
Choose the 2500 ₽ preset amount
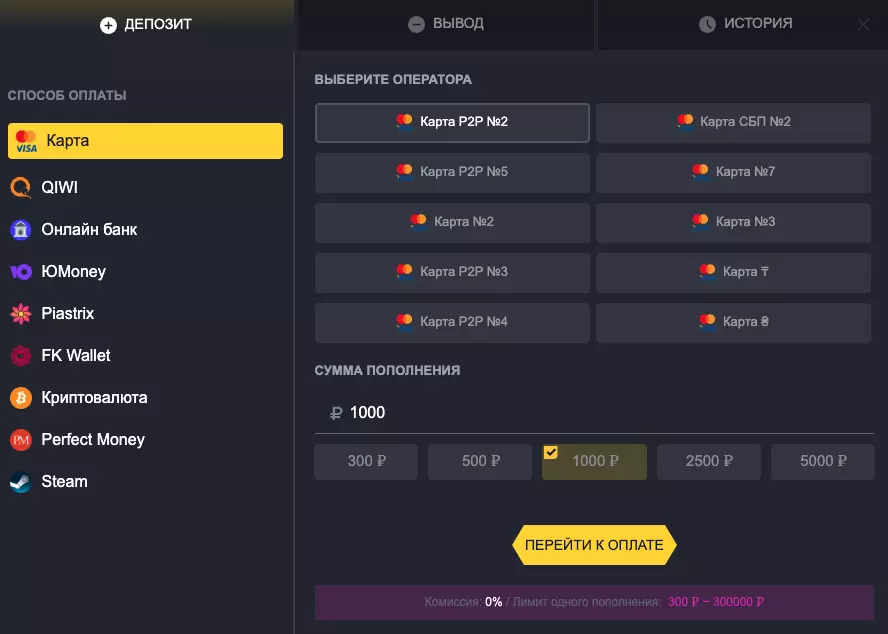pyautogui.click(x=708, y=461)
